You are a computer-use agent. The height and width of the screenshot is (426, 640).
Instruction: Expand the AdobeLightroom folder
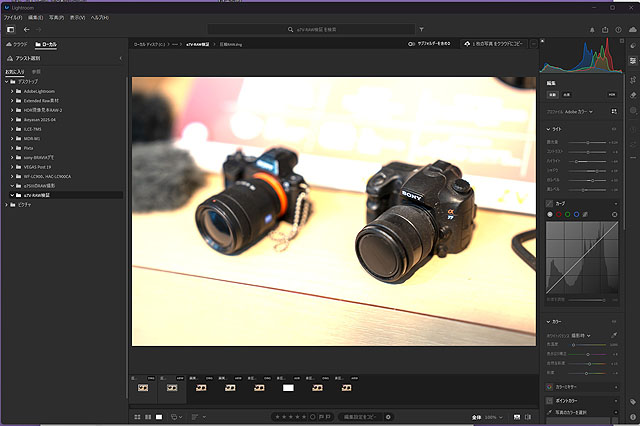click(x=12, y=90)
